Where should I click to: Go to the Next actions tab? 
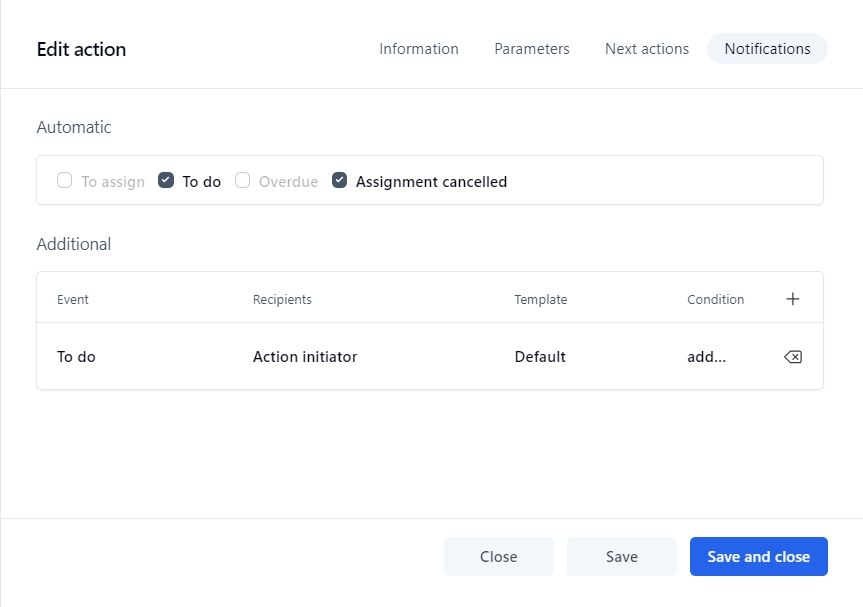pos(646,49)
